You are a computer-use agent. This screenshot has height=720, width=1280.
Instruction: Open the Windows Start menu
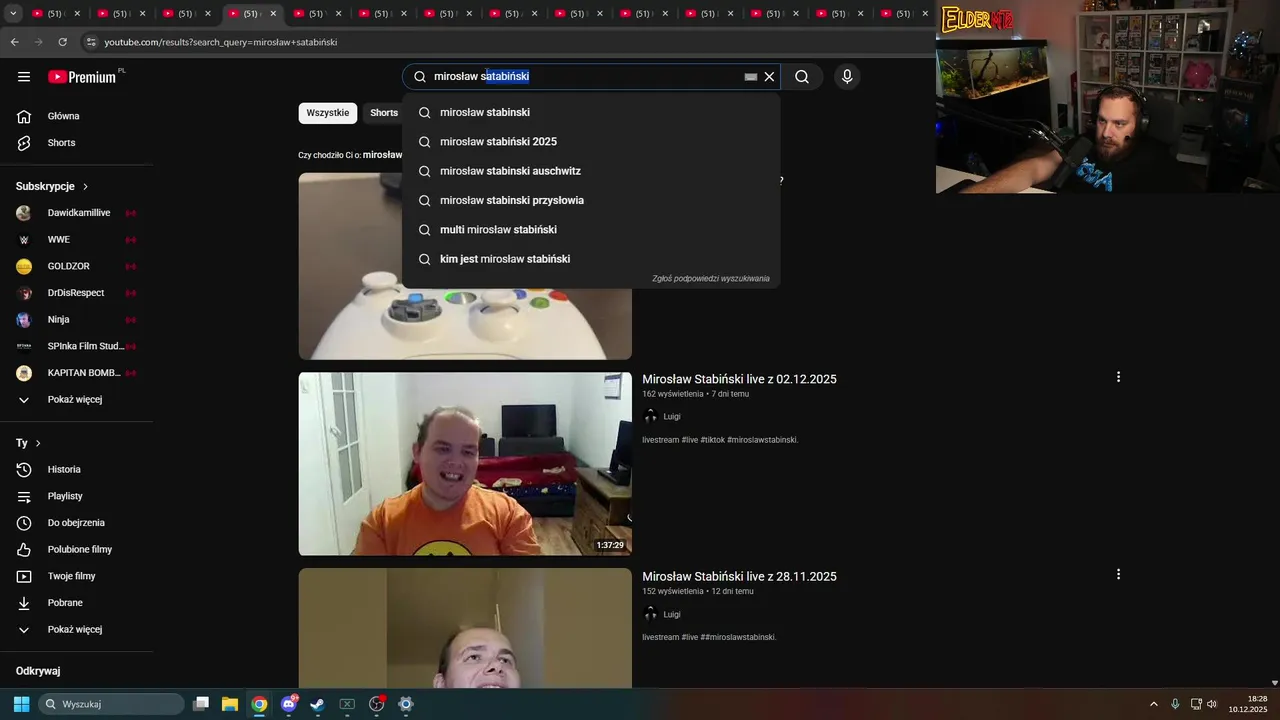click(x=21, y=704)
